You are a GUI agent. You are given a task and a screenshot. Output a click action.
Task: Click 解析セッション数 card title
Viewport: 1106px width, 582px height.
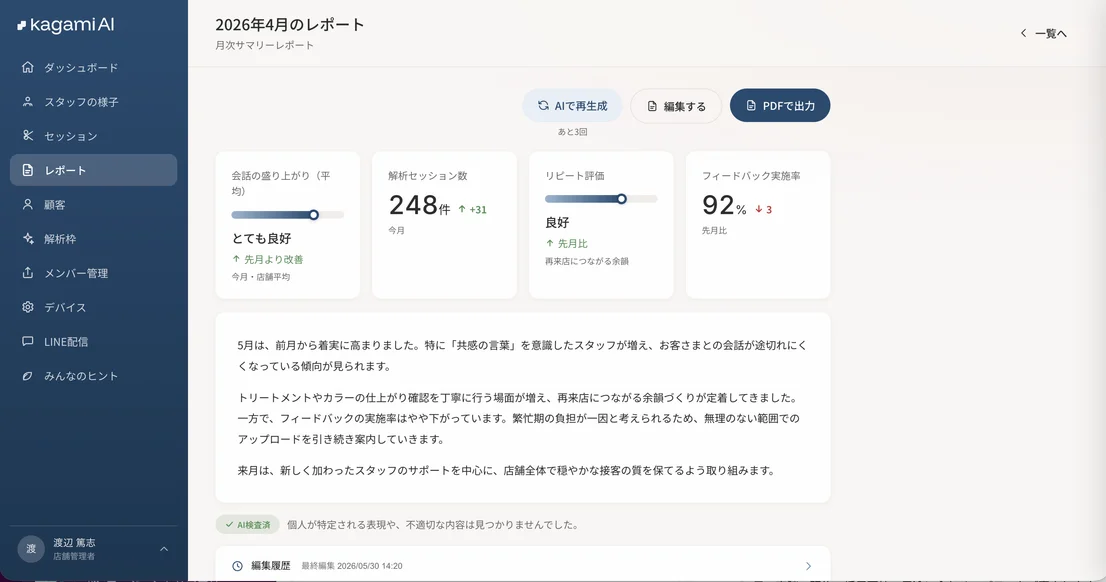pyautogui.click(x=427, y=176)
